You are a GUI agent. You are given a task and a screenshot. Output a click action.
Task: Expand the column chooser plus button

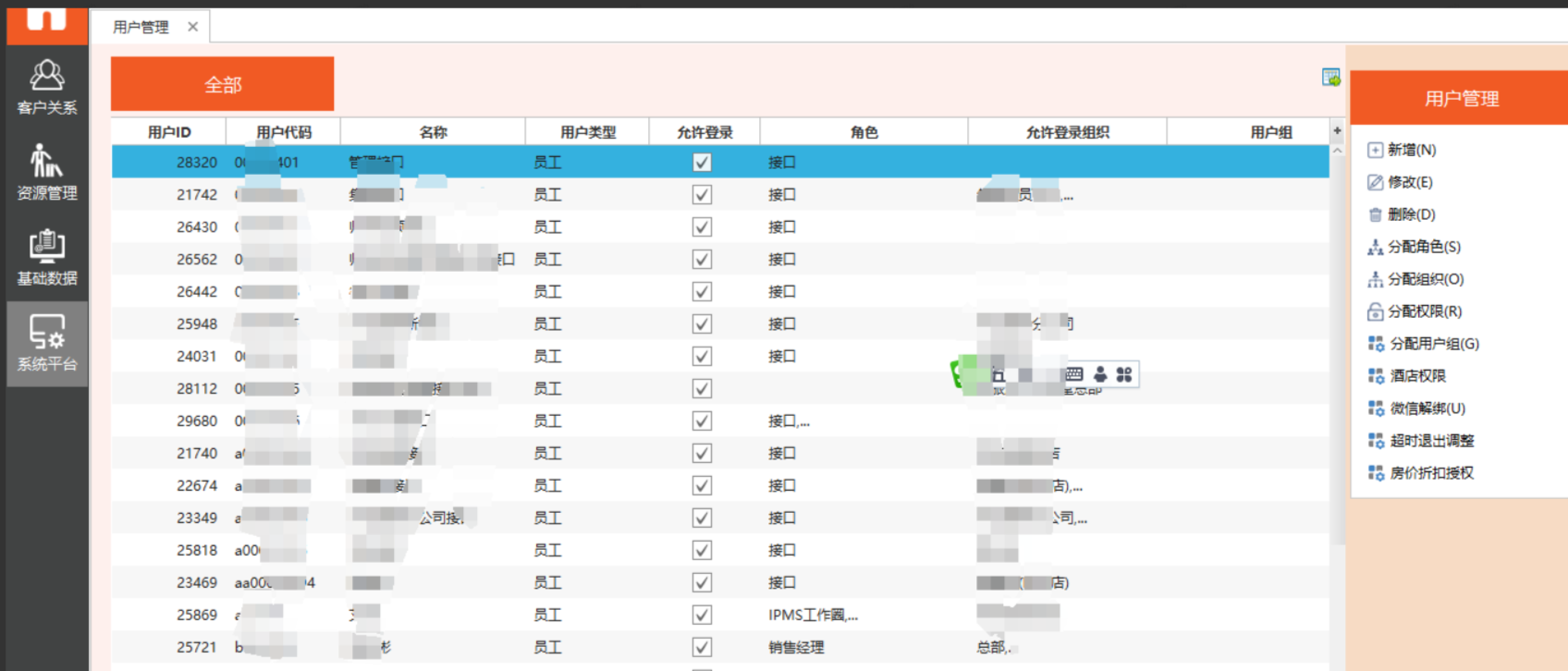(1337, 131)
